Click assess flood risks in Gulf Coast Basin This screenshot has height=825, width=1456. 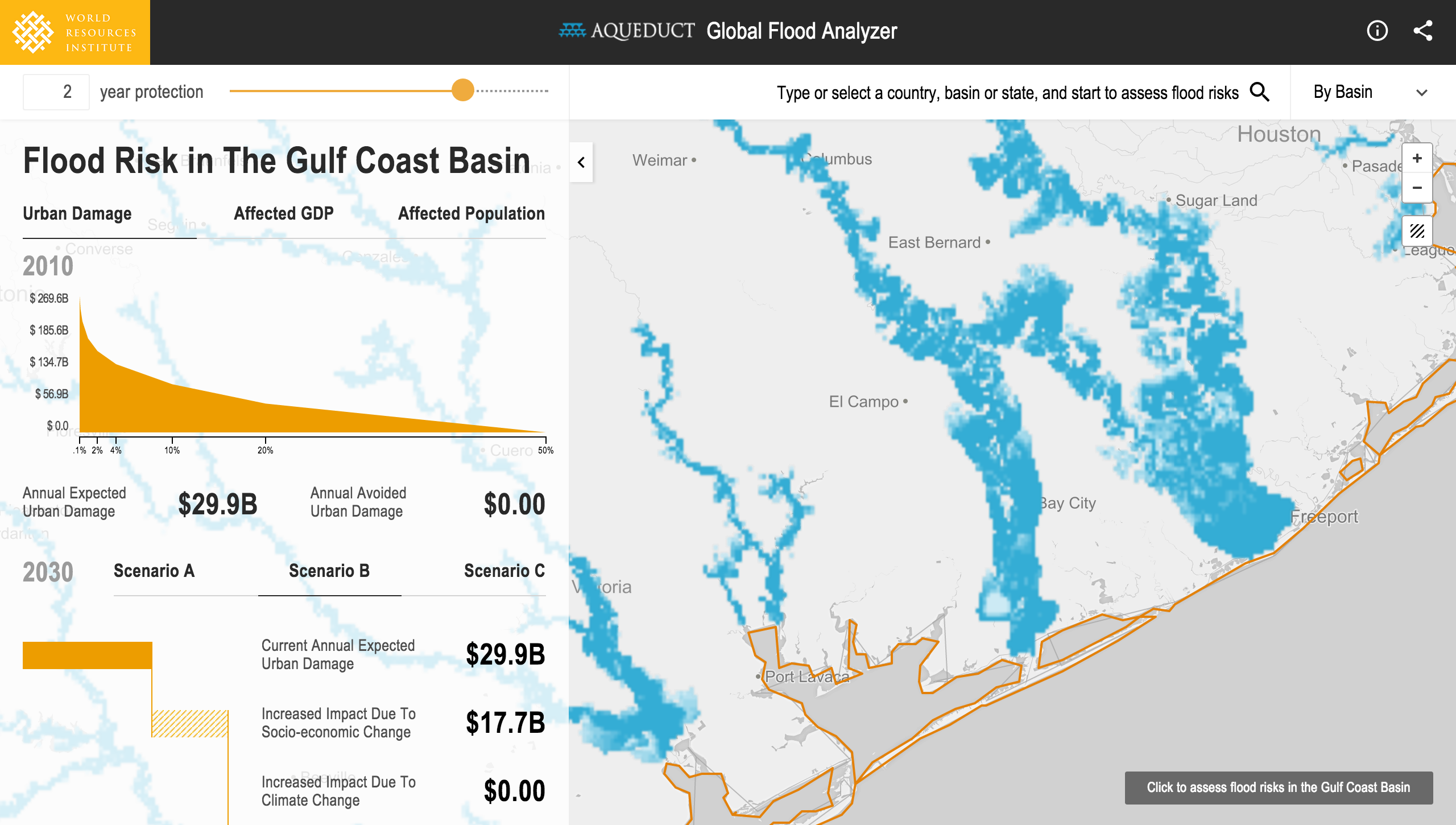(1279, 787)
